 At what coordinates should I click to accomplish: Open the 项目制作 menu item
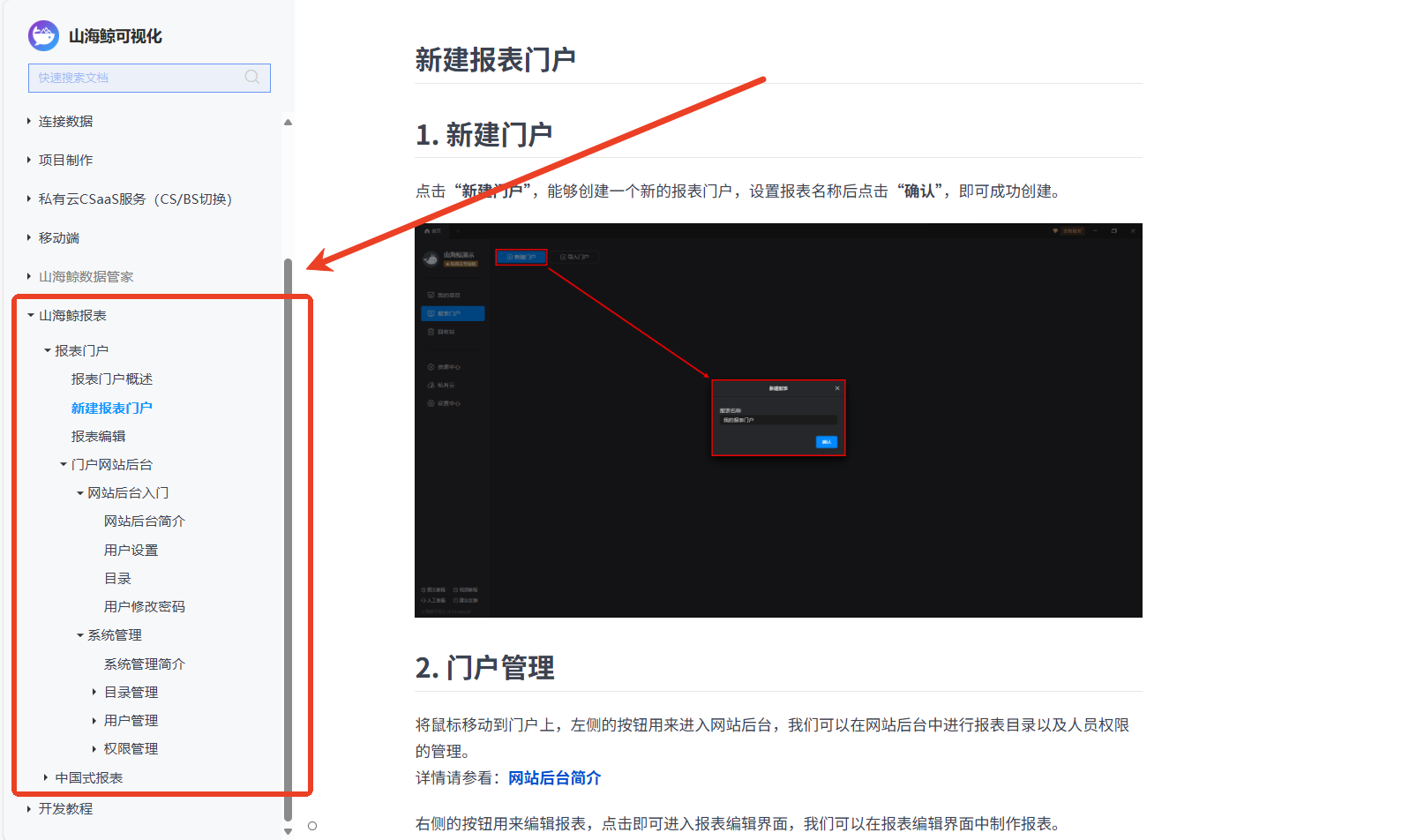point(65,160)
